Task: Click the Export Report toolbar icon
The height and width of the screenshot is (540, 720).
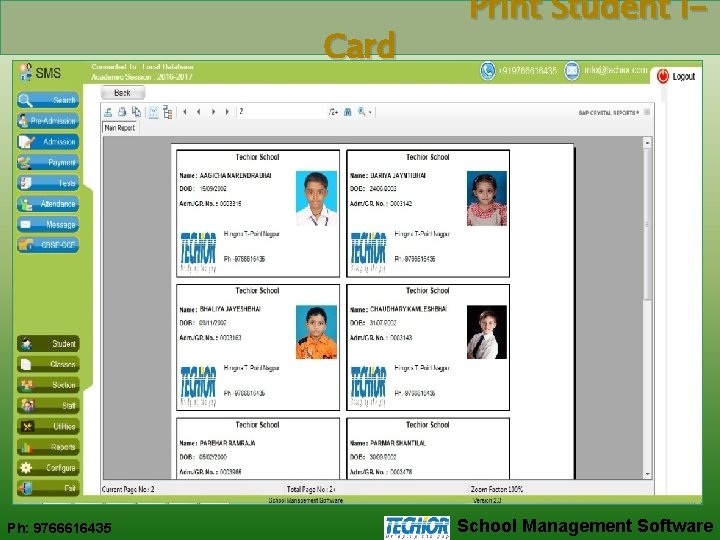Action: 108,112
